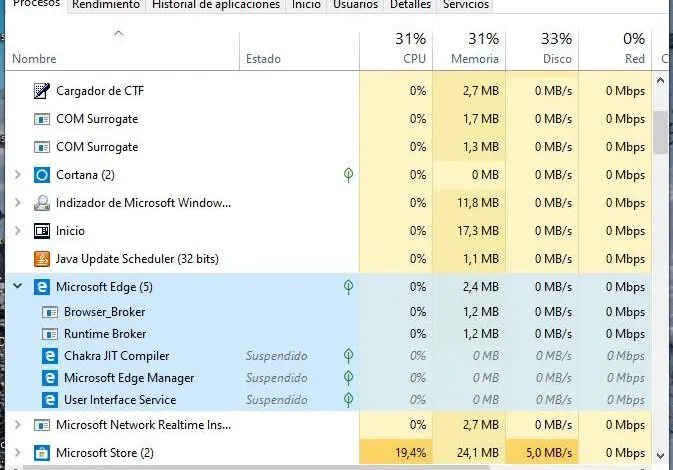Expand the Microsoft Store process group
The height and width of the screenshot is (470, 673).
coord(17,453)
